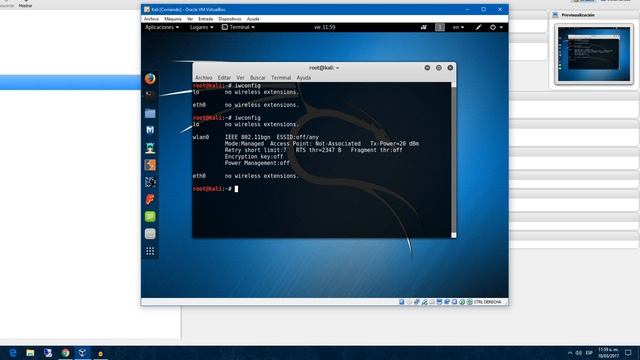Open Microsoft Edge from Windows taskbar
The width and height of the screenshot is (640, 360).
(x=13, y=353)
